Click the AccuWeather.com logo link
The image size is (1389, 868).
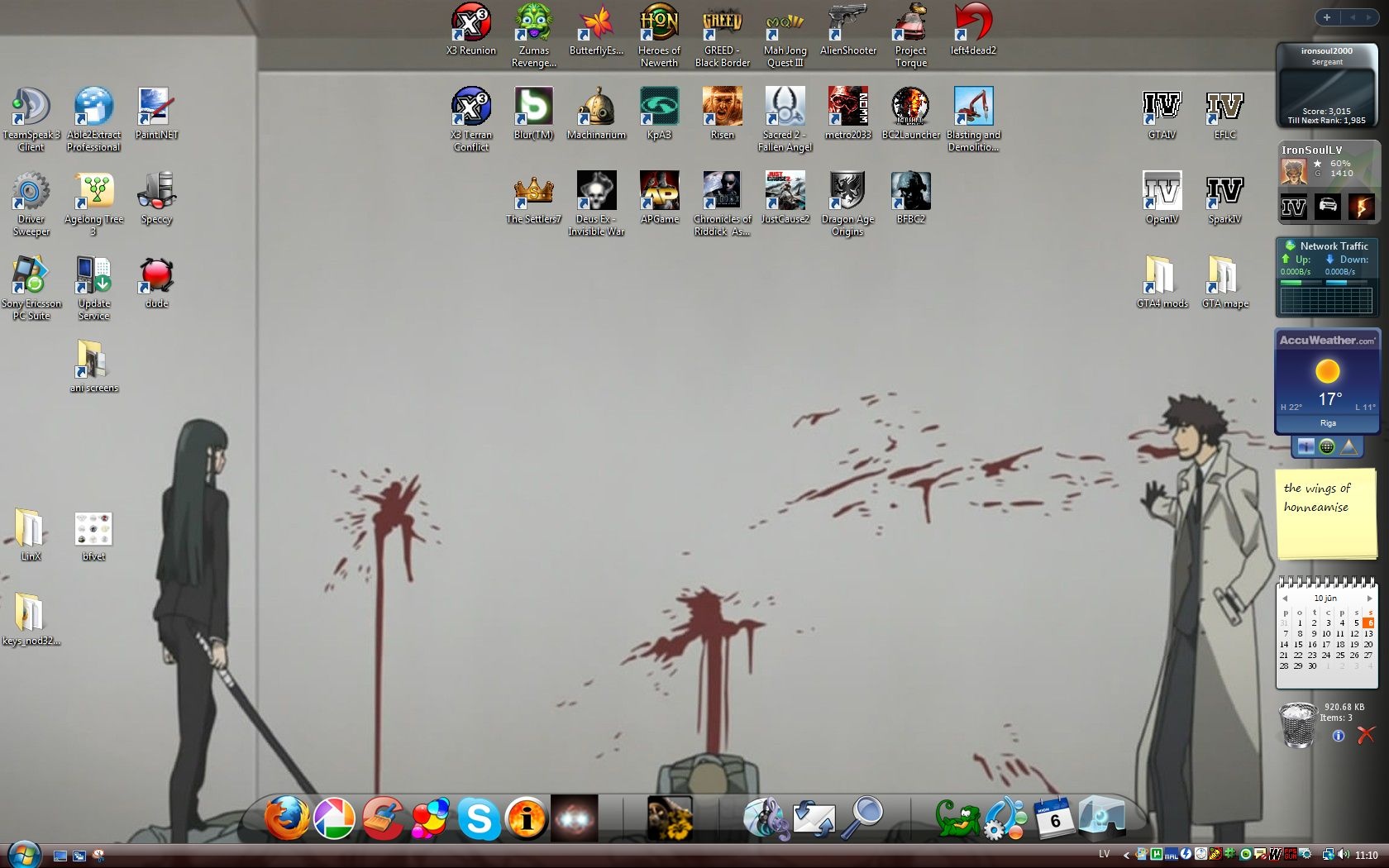click(x=1327, y=341)
